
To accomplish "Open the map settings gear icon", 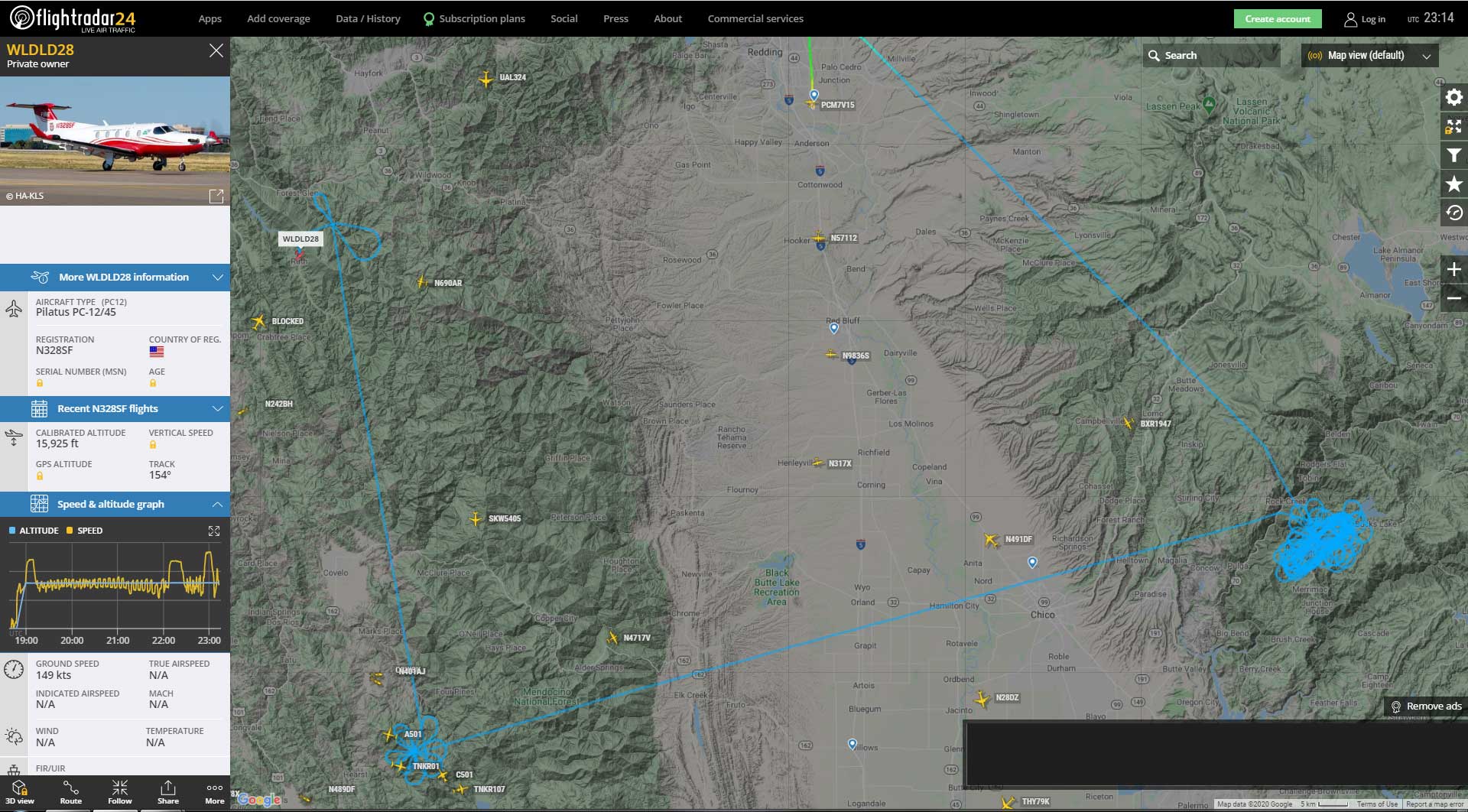I will pos(1453,97).
